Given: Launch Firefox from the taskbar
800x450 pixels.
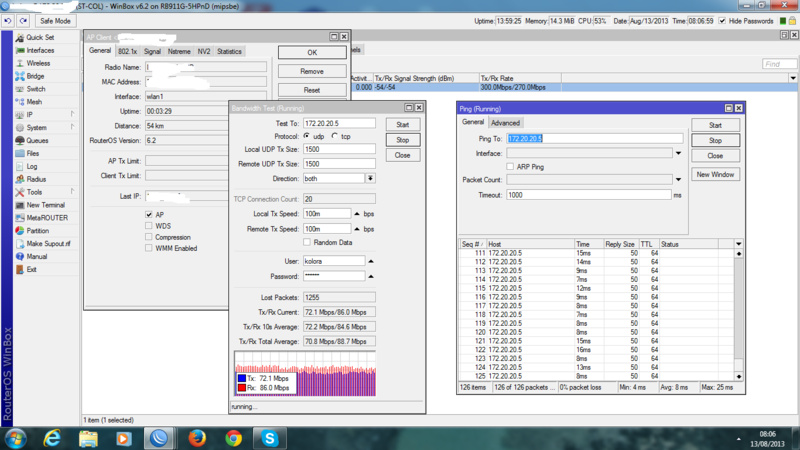Looking at the screenshot, I should [x=196, y=438].
